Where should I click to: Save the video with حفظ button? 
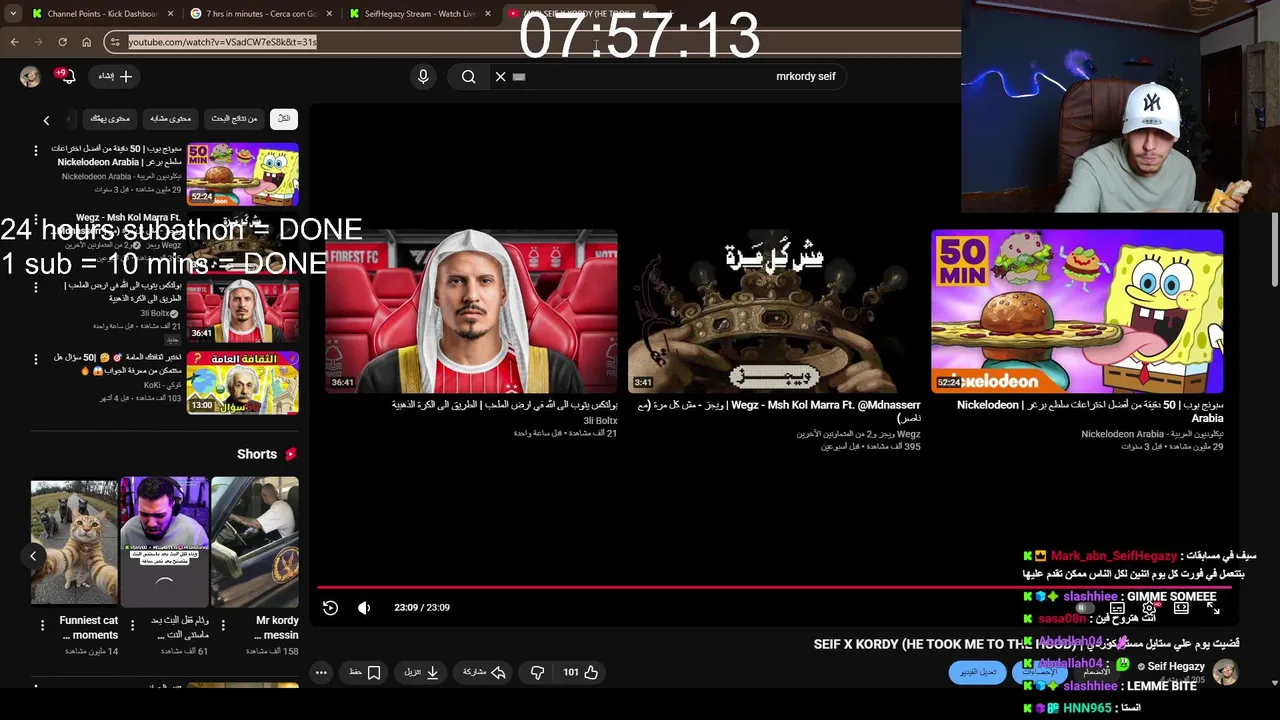point(365,673)
